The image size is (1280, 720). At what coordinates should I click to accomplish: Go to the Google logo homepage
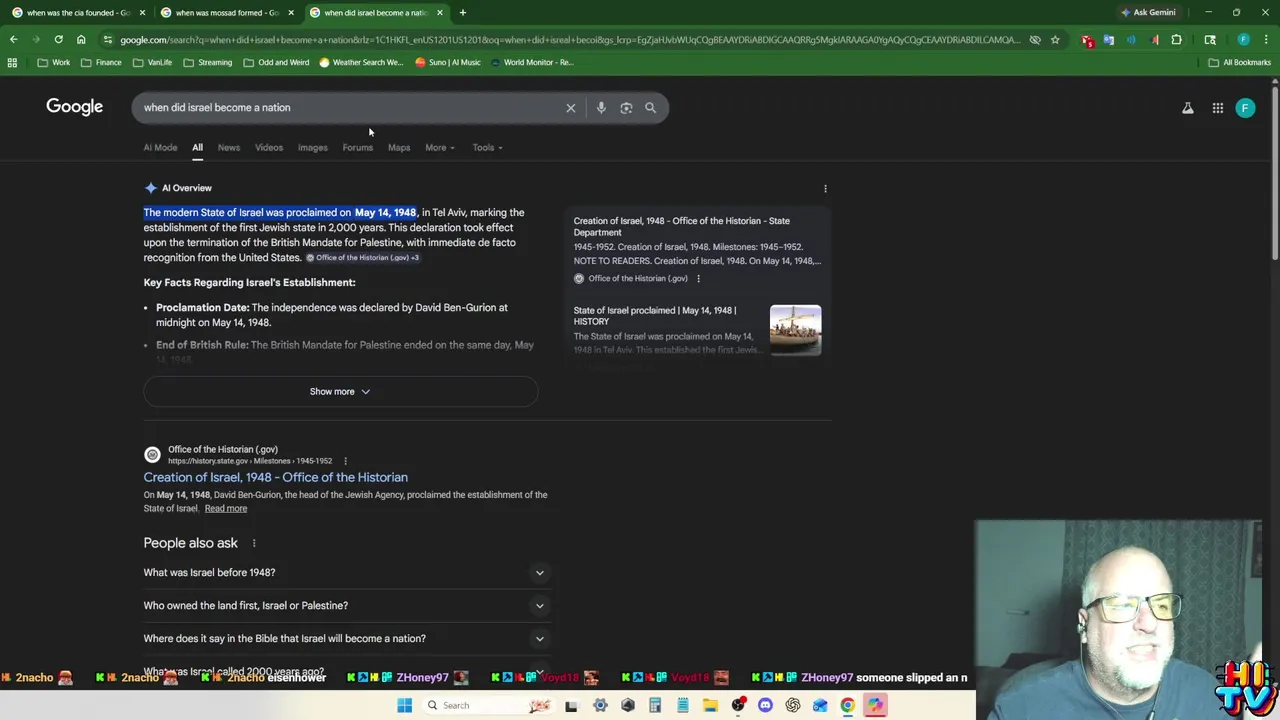click(74, 107)
